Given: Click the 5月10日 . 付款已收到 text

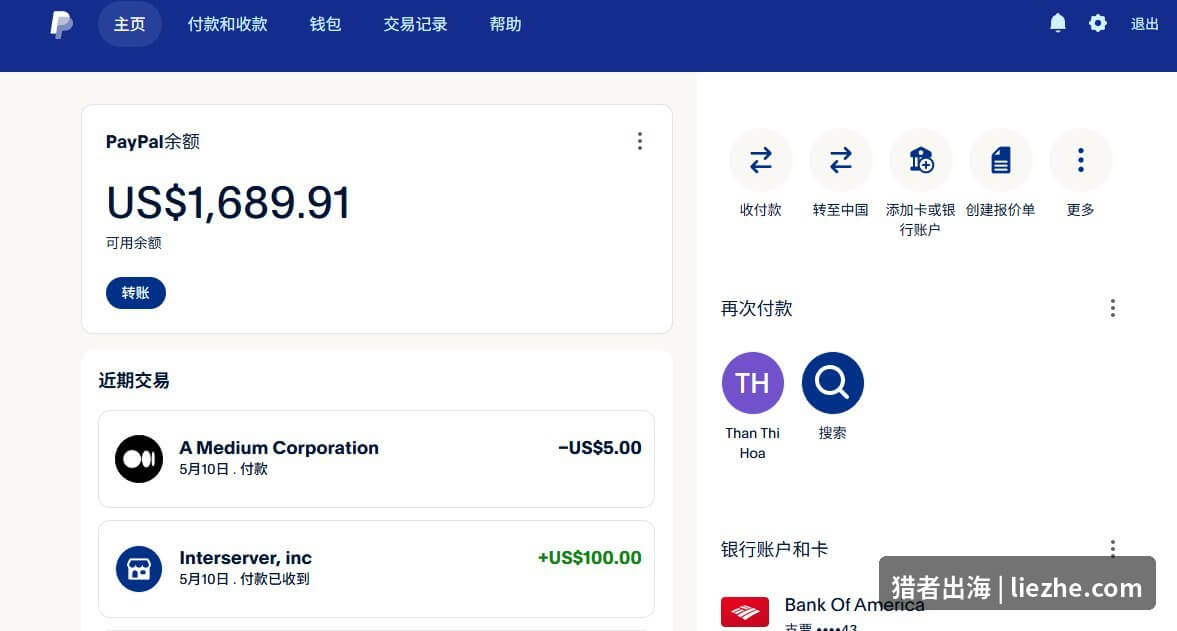Looking at the screenshot, I should pos(244,579).
